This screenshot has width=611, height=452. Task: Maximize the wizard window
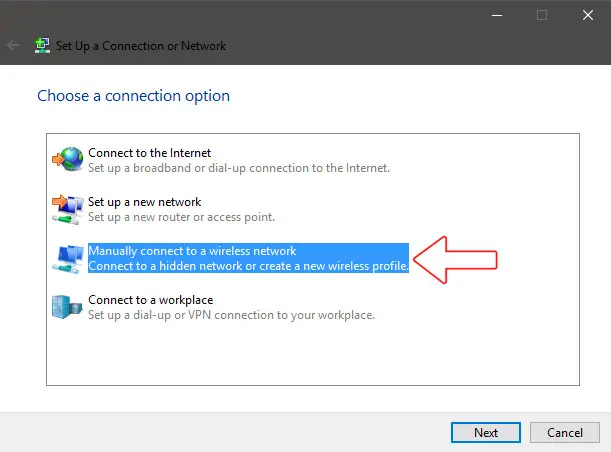[542, 15]
